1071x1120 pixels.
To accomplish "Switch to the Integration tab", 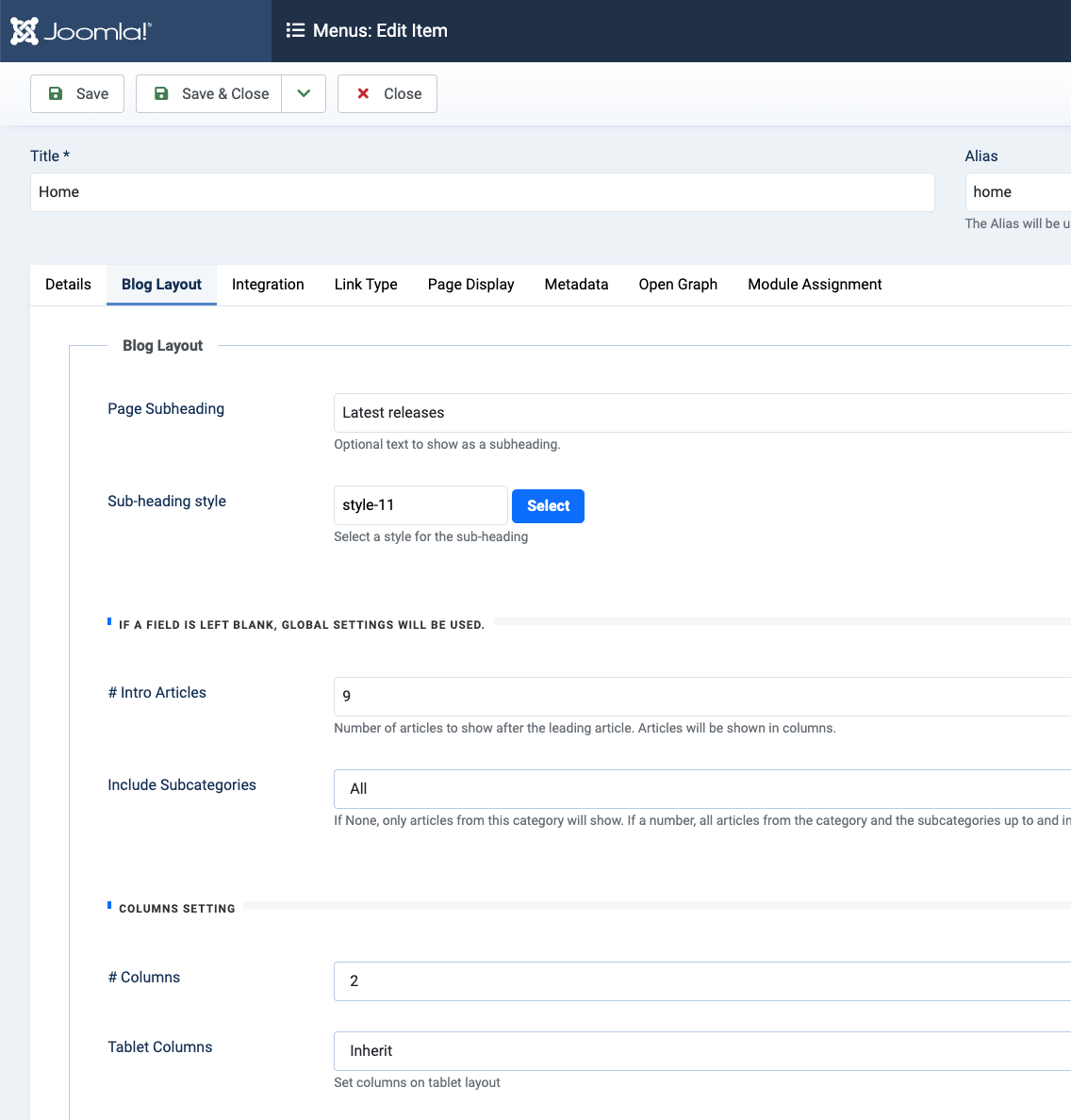I will (x=268, y=285).
